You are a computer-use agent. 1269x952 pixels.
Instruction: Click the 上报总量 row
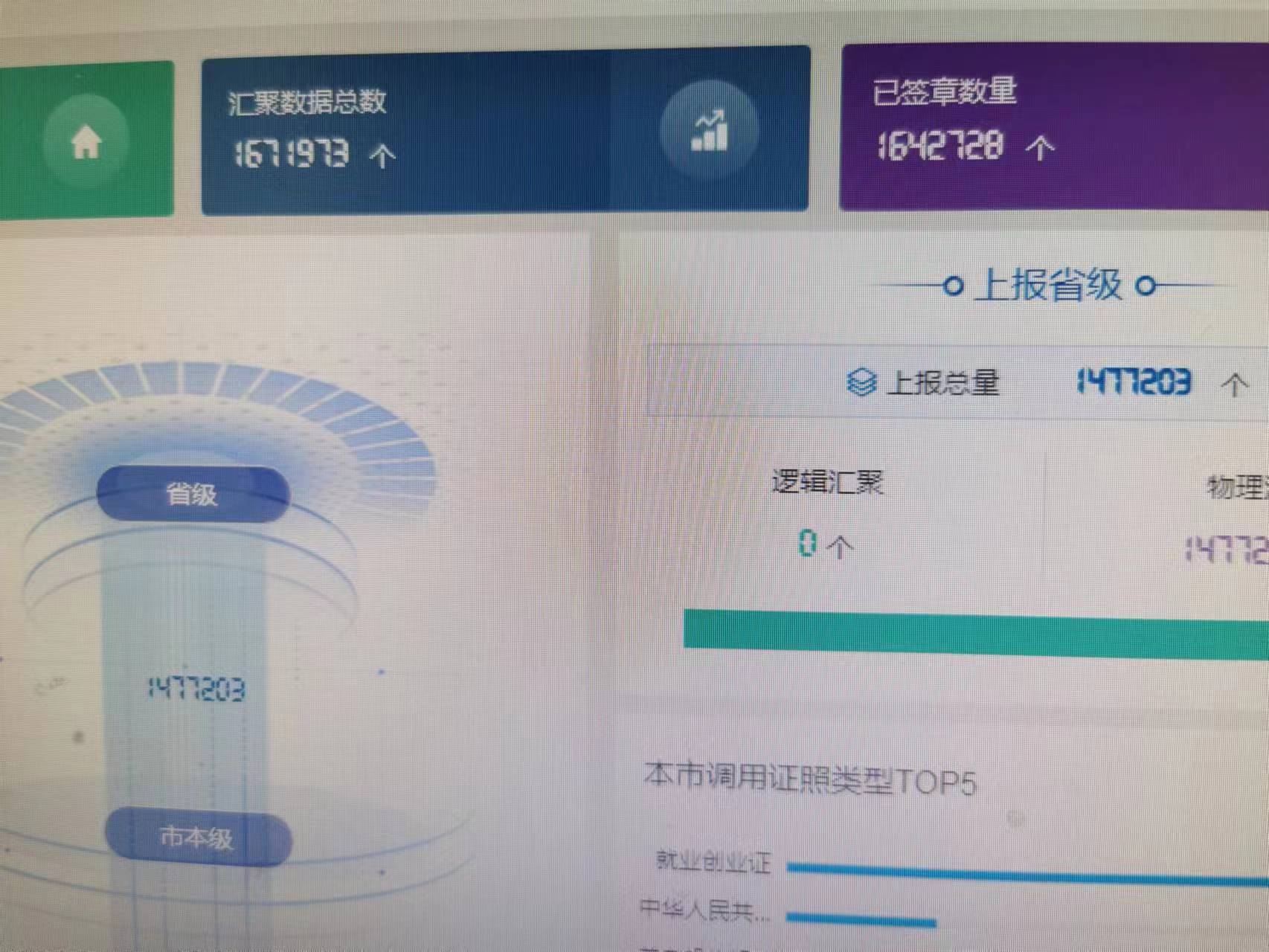(958, 383)
